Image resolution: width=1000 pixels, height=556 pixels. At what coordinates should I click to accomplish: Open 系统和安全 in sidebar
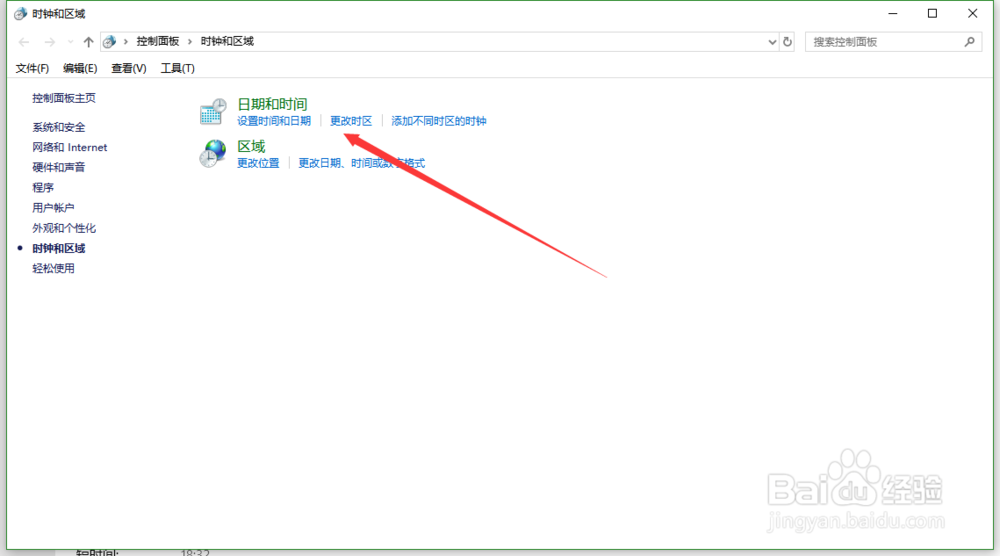(x=59, y=128)
